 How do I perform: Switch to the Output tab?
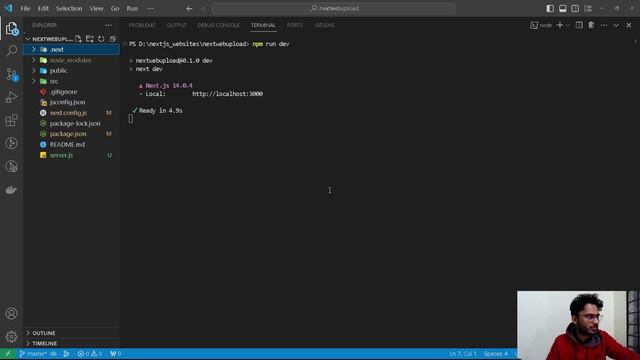[176, 25]
